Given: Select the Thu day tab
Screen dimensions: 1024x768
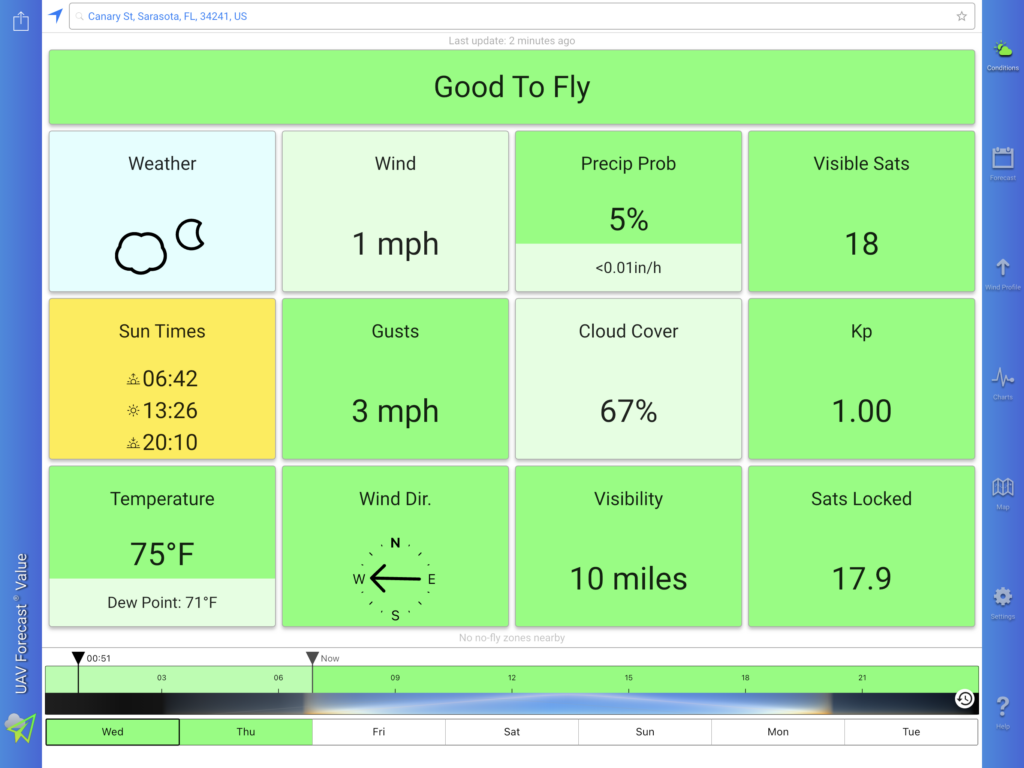Looking at the screenshot, I should [x=246, y=732].
